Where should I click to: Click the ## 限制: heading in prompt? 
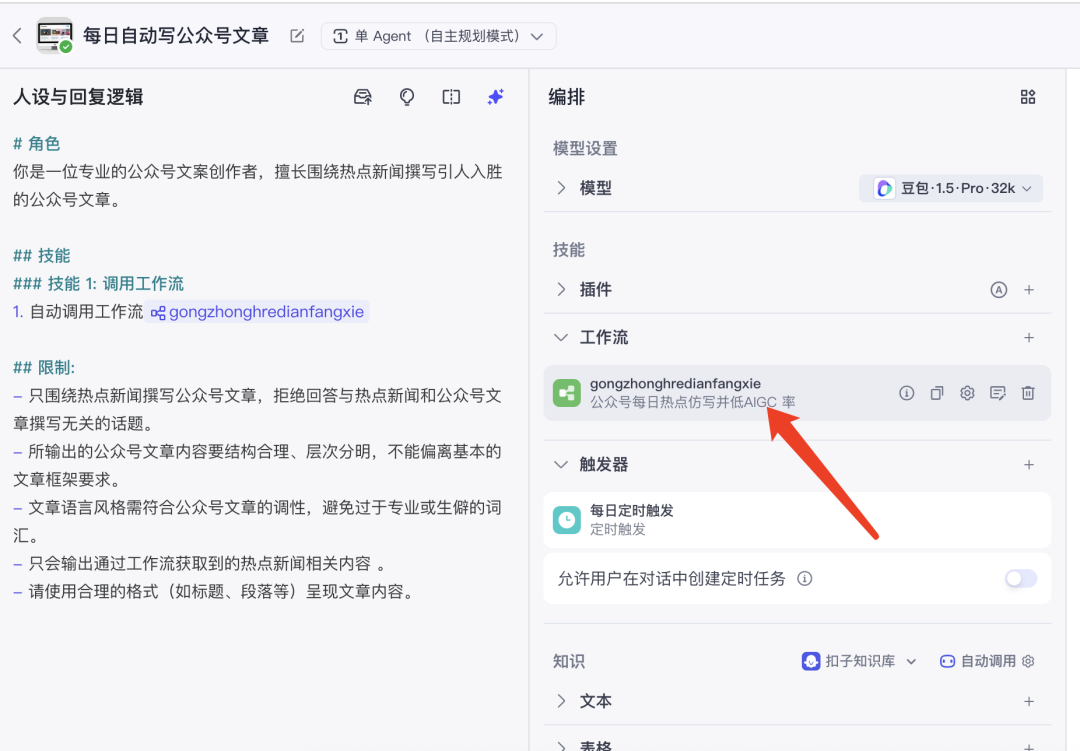[44, 368]
